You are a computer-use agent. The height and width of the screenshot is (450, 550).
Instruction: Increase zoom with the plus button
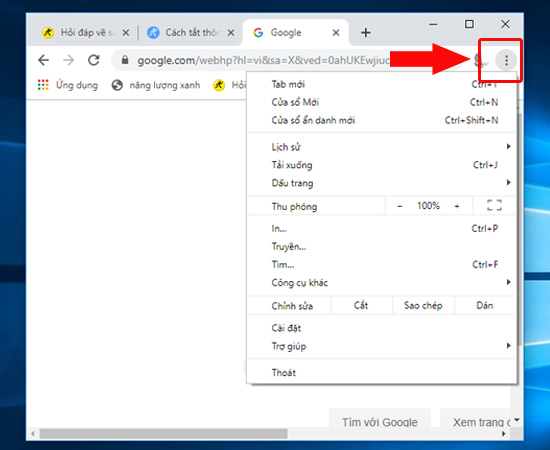(x=457, y=206)
